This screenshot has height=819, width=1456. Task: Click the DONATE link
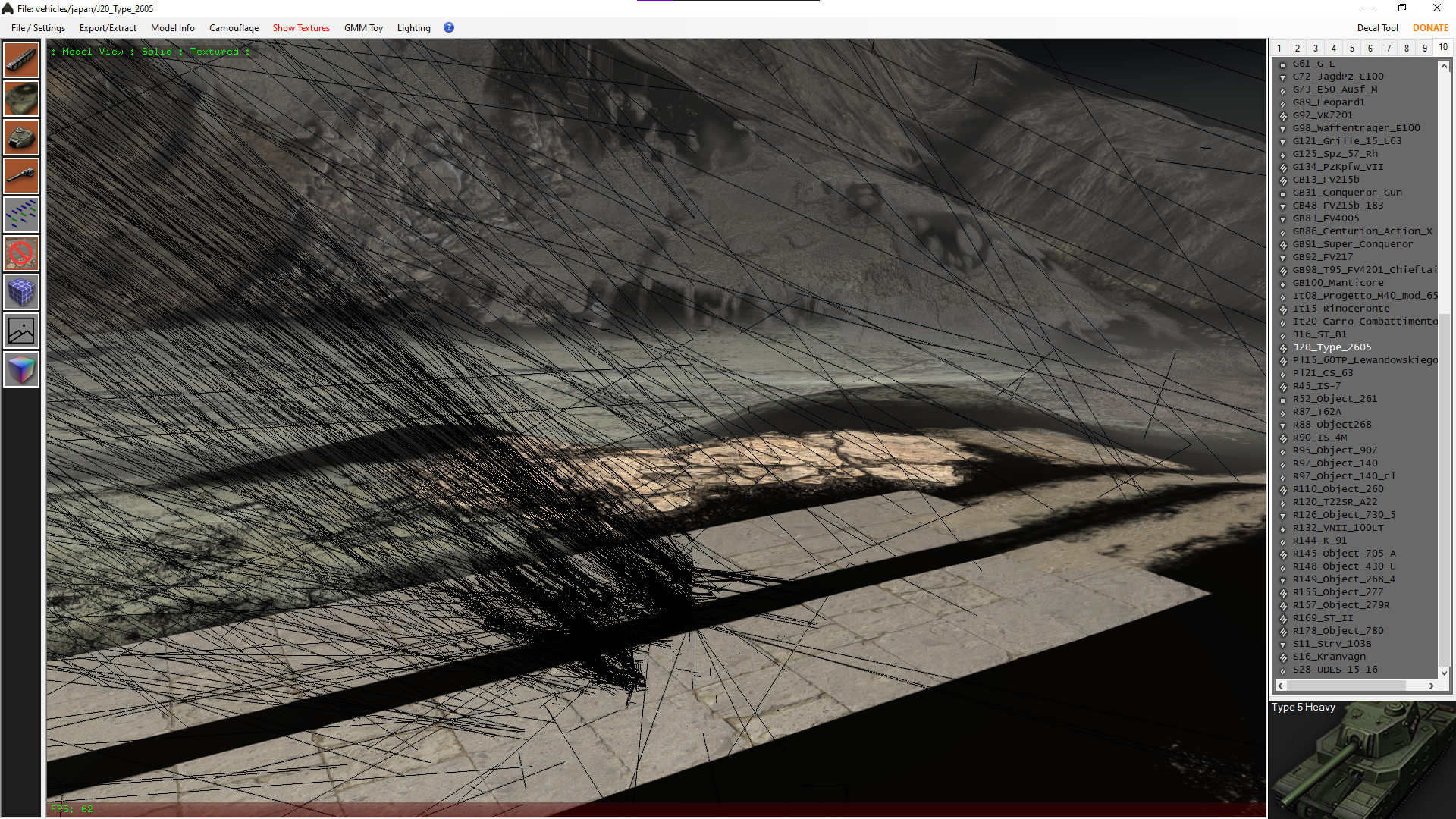(x=1430, y=28)
